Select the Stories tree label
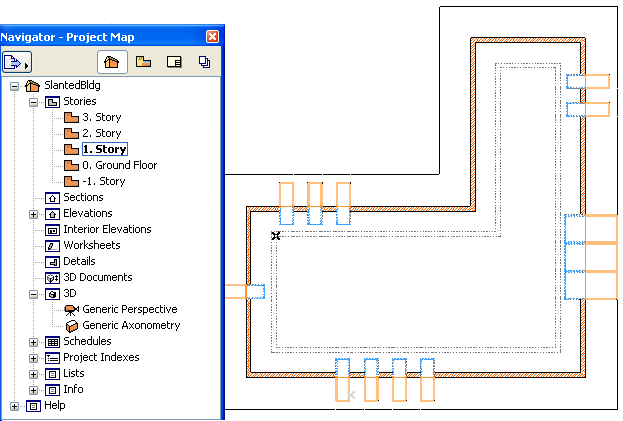The image size is (623, 421). pos(79,101)
